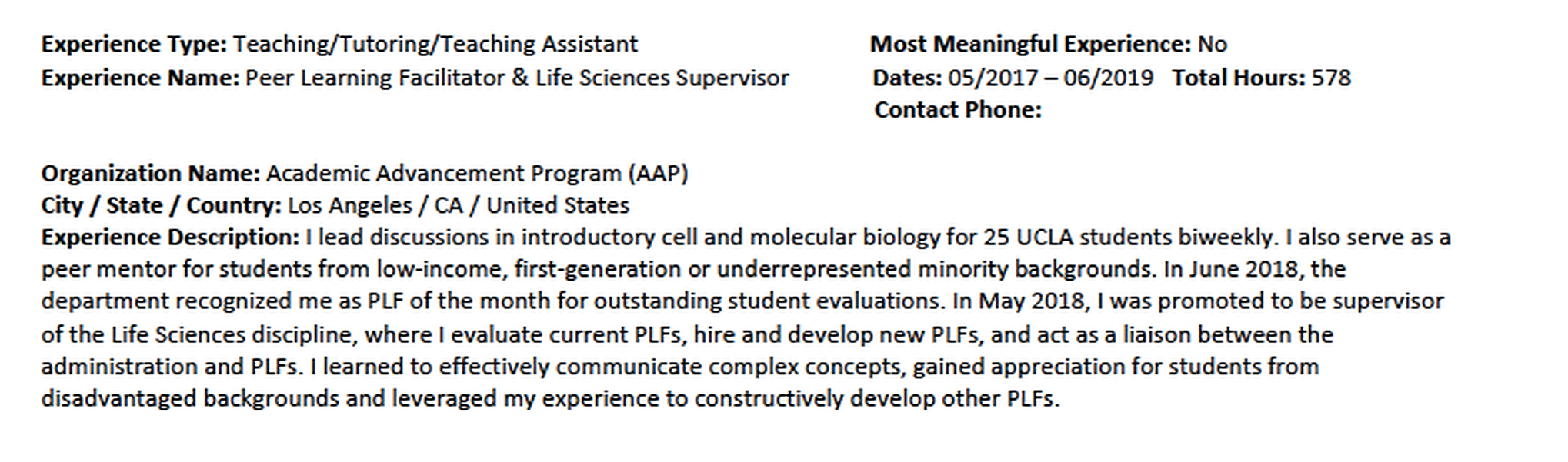Click 'Los Angeles / CA / United States'
The width and height of the screenshot is (1568, 462).
[x=459, y=206]
